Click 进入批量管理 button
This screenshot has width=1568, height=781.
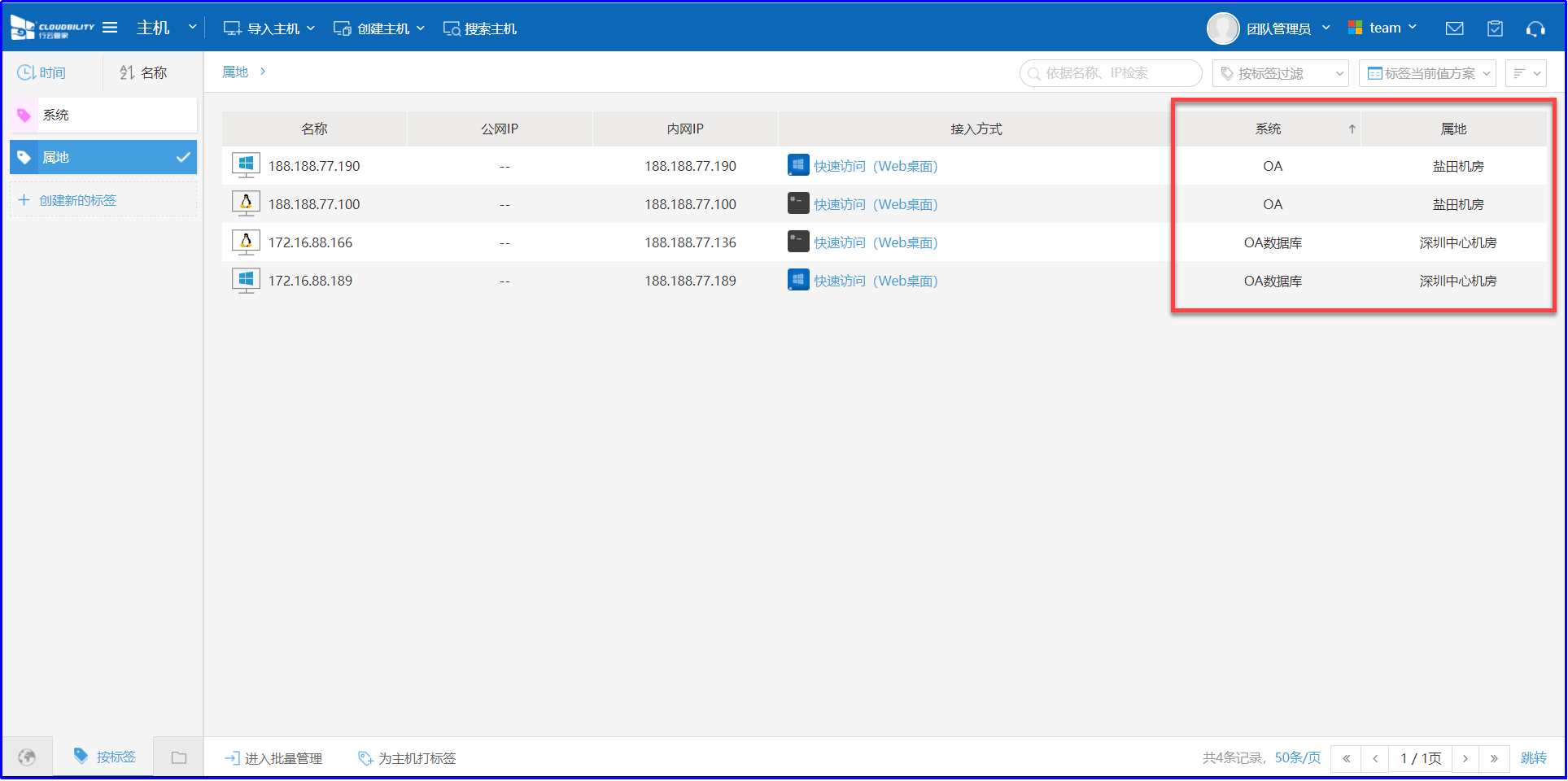(x=274, y=758)
